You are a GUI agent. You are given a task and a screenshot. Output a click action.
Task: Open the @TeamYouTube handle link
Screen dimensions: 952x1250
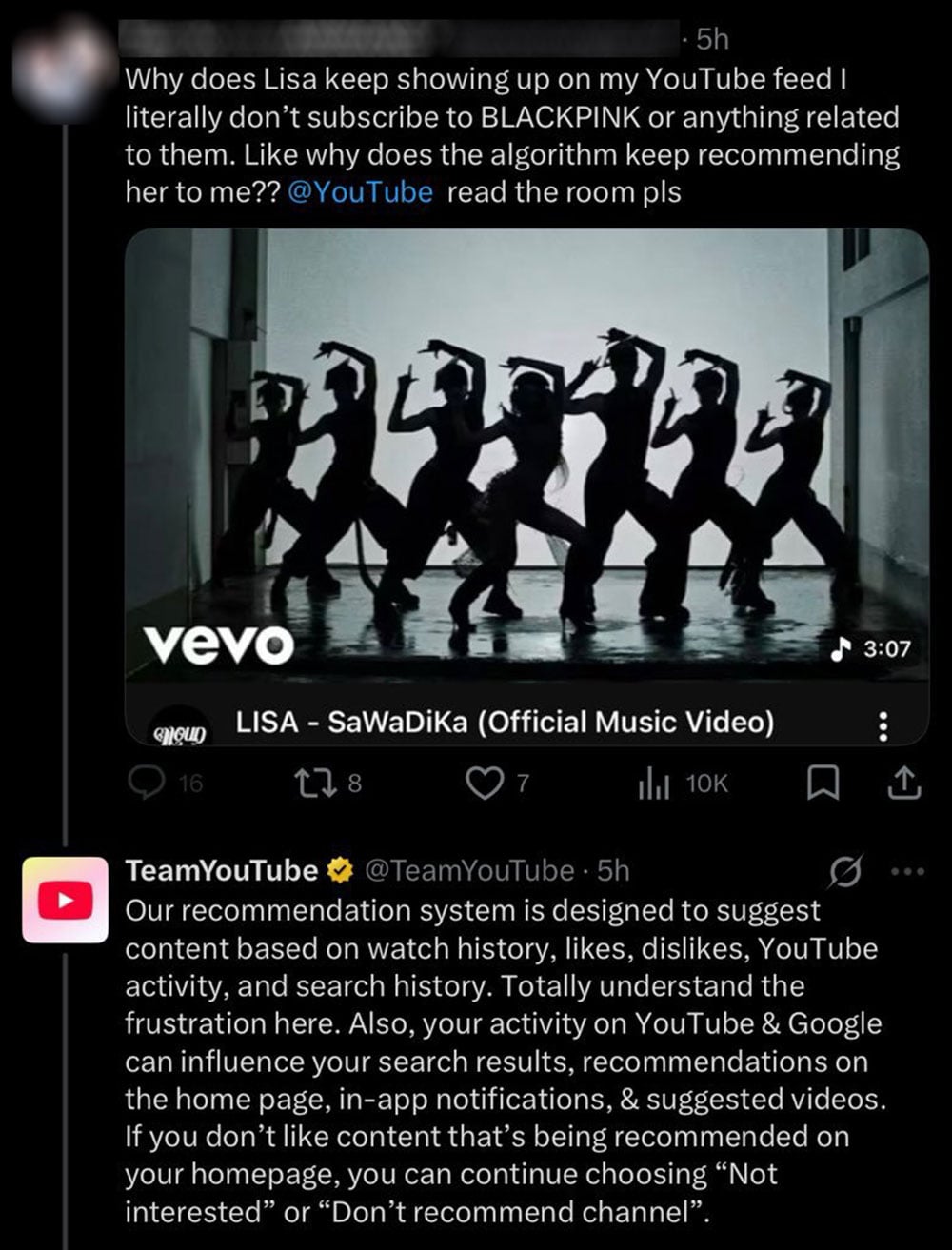[470, 870]
